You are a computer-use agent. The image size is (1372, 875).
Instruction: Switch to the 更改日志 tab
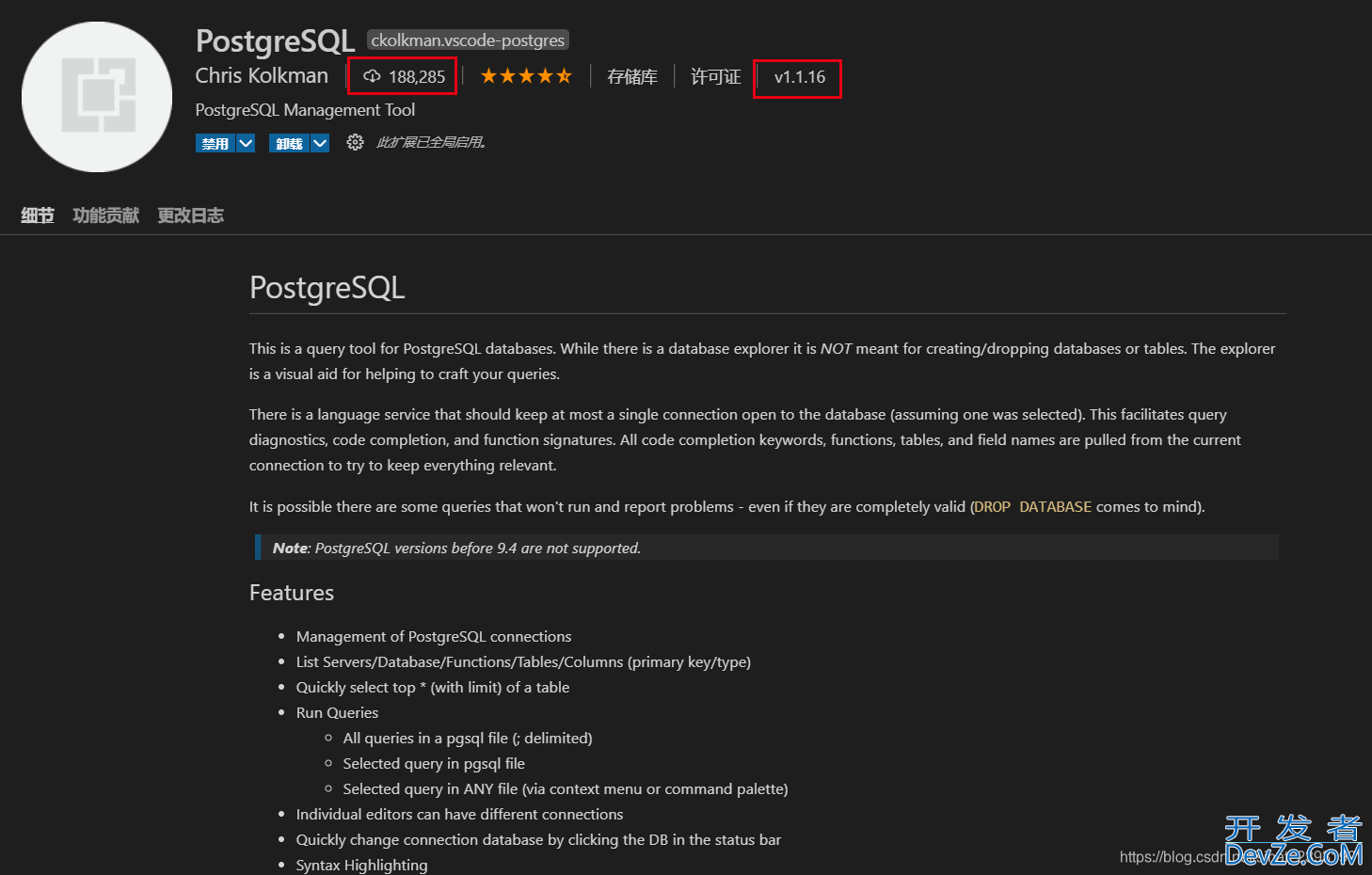(191, 215)
